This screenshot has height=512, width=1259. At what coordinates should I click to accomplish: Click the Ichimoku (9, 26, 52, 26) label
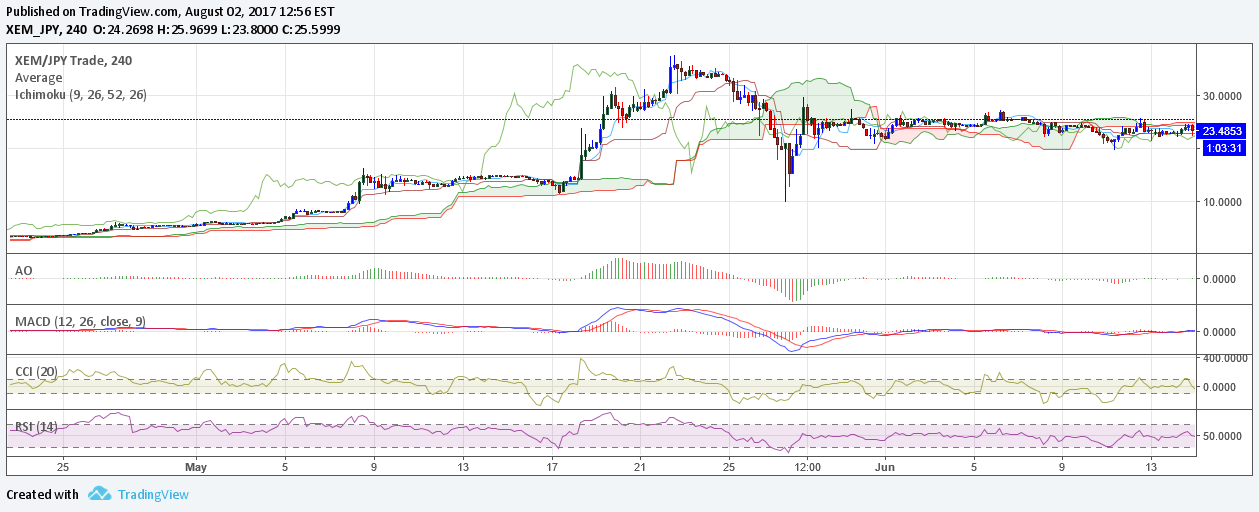(81, 95)
